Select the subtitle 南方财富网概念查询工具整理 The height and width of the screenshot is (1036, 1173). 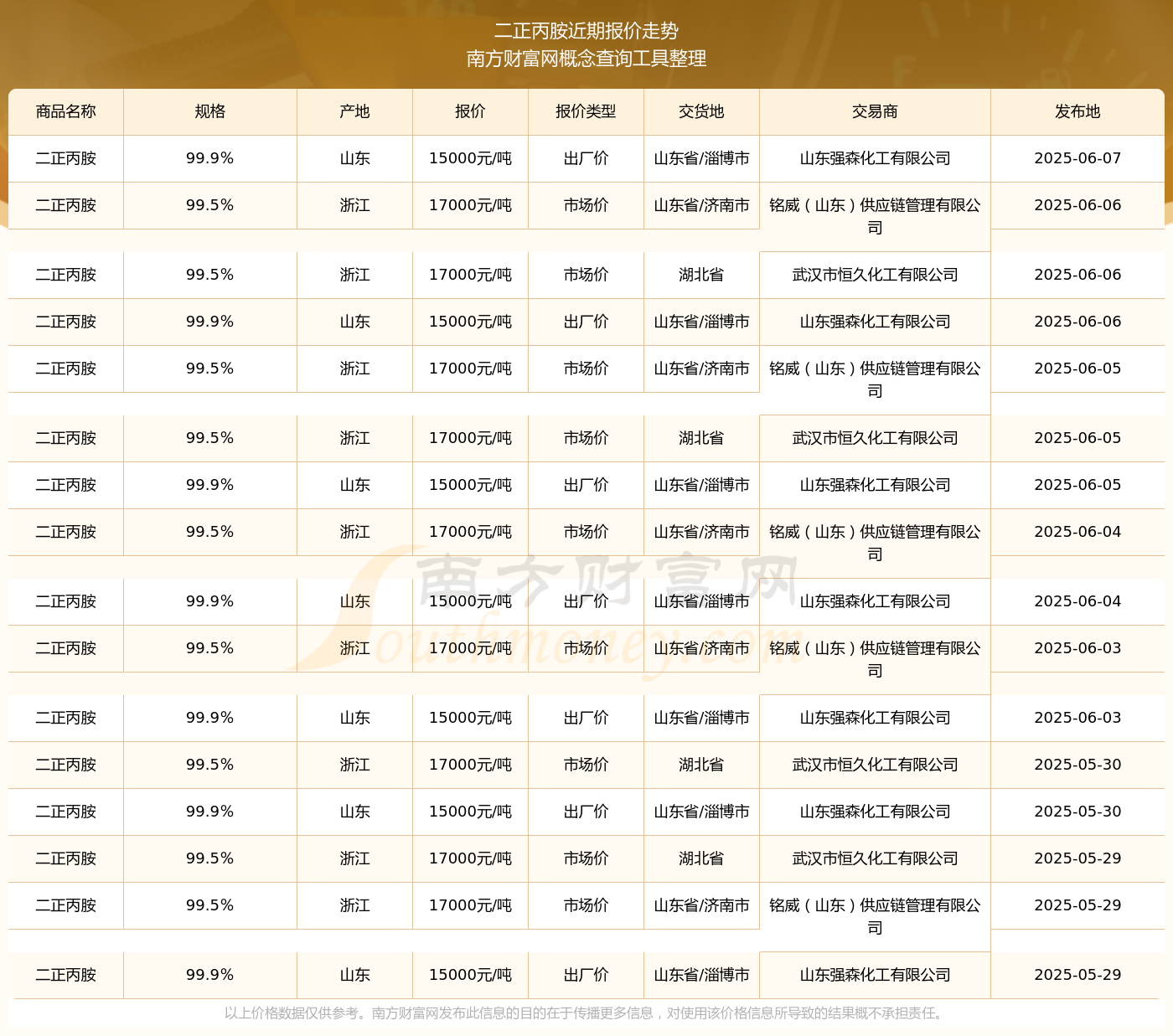coord(586,59)
